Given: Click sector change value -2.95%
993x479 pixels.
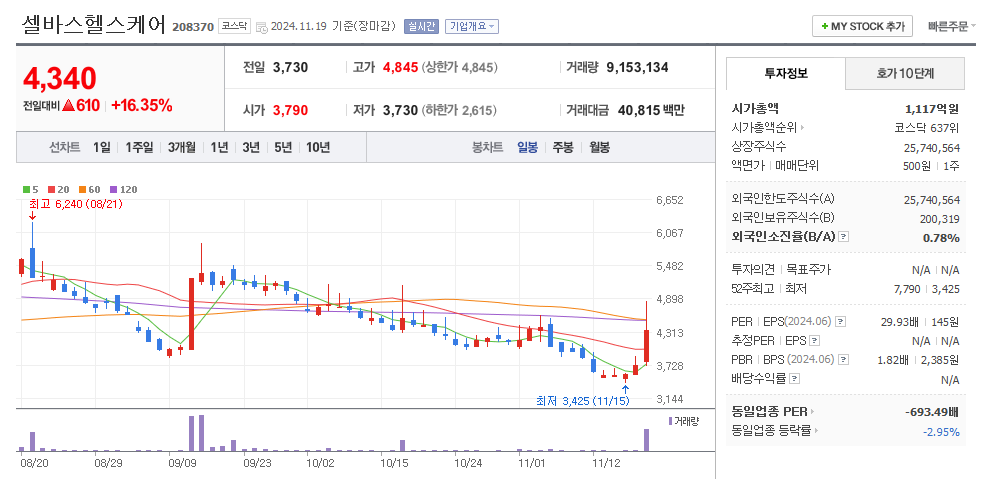Looking at the screenshot, I should [x=941, y=432].
